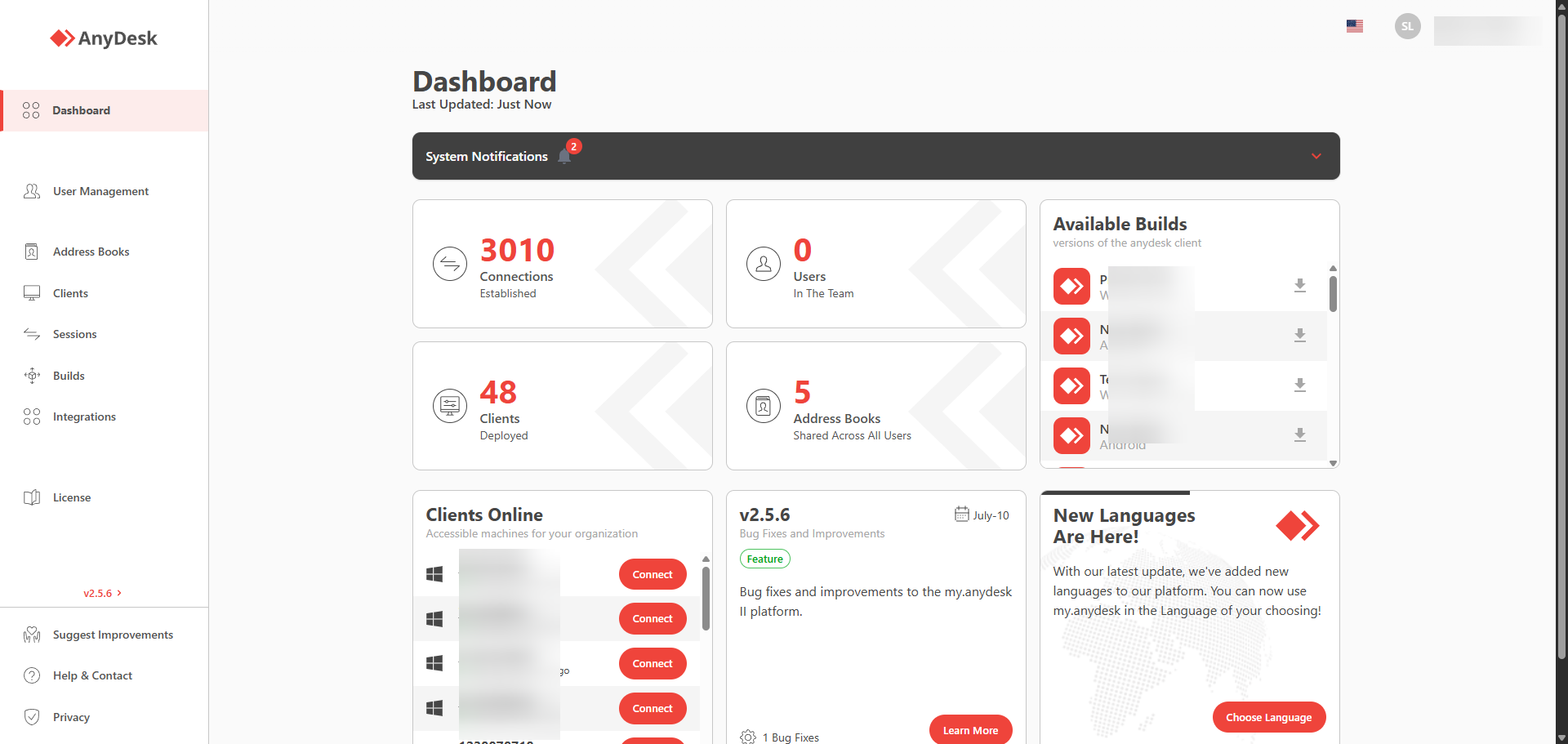Image resolution: width=1568 pixels, height=744 pixels.
Task: Click the Connections Established arrows icon
Action: click(450, 264)
